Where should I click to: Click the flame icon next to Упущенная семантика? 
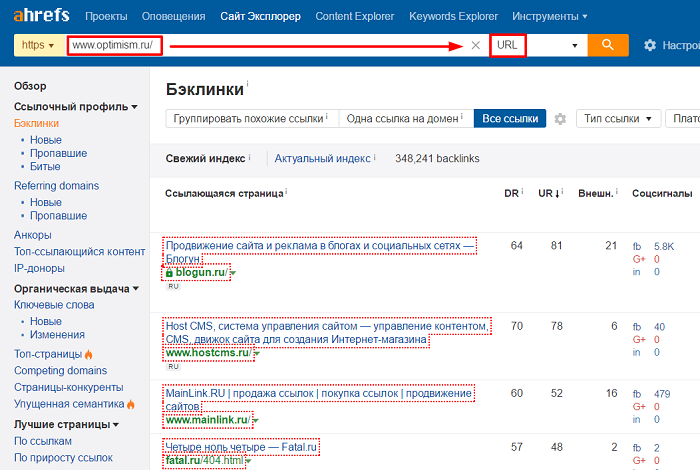(x=131, y=404)
